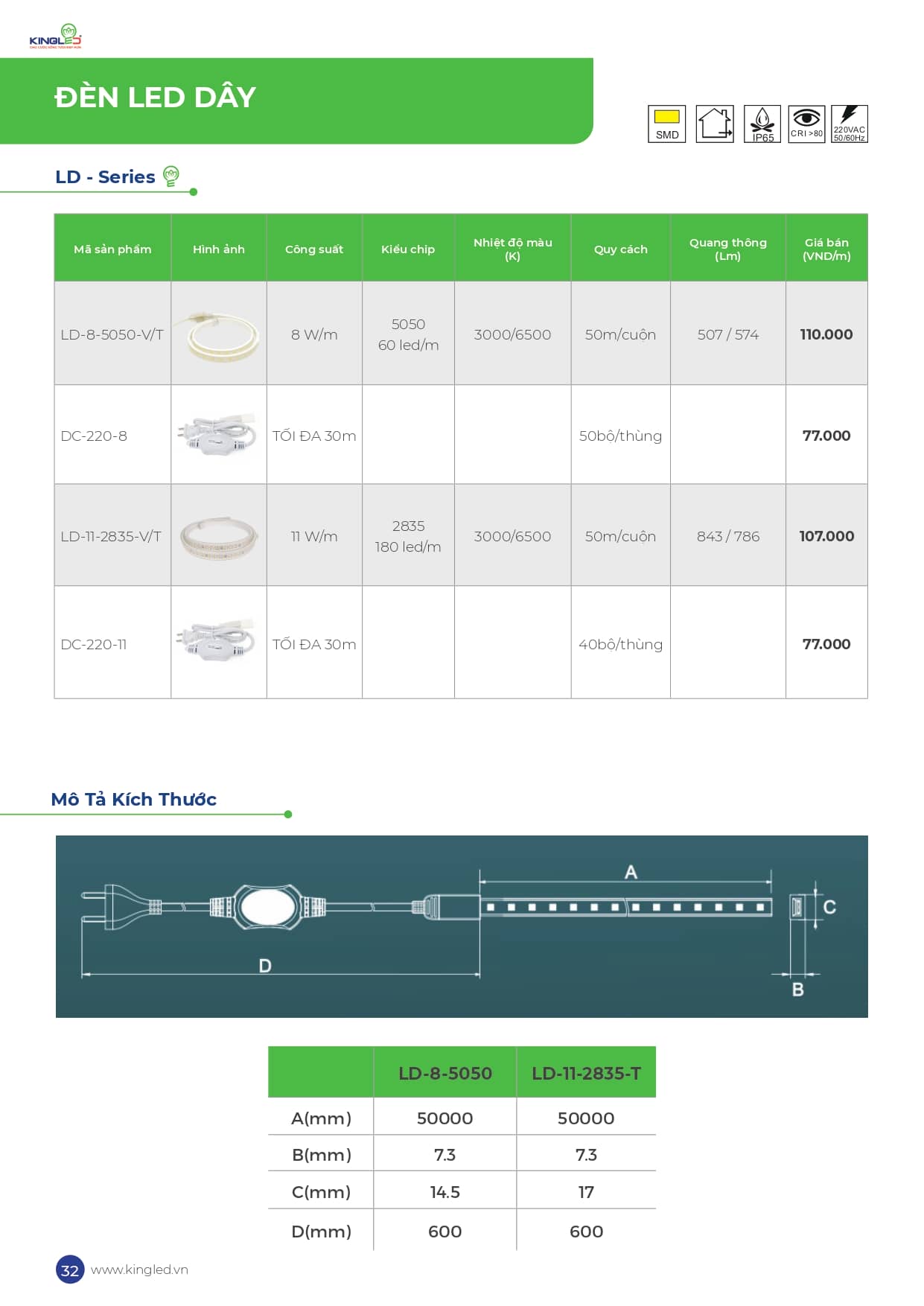Click the LD-8-5050 dimension table header
The height and width of the screenshot is (1306, 924).
445,1072
